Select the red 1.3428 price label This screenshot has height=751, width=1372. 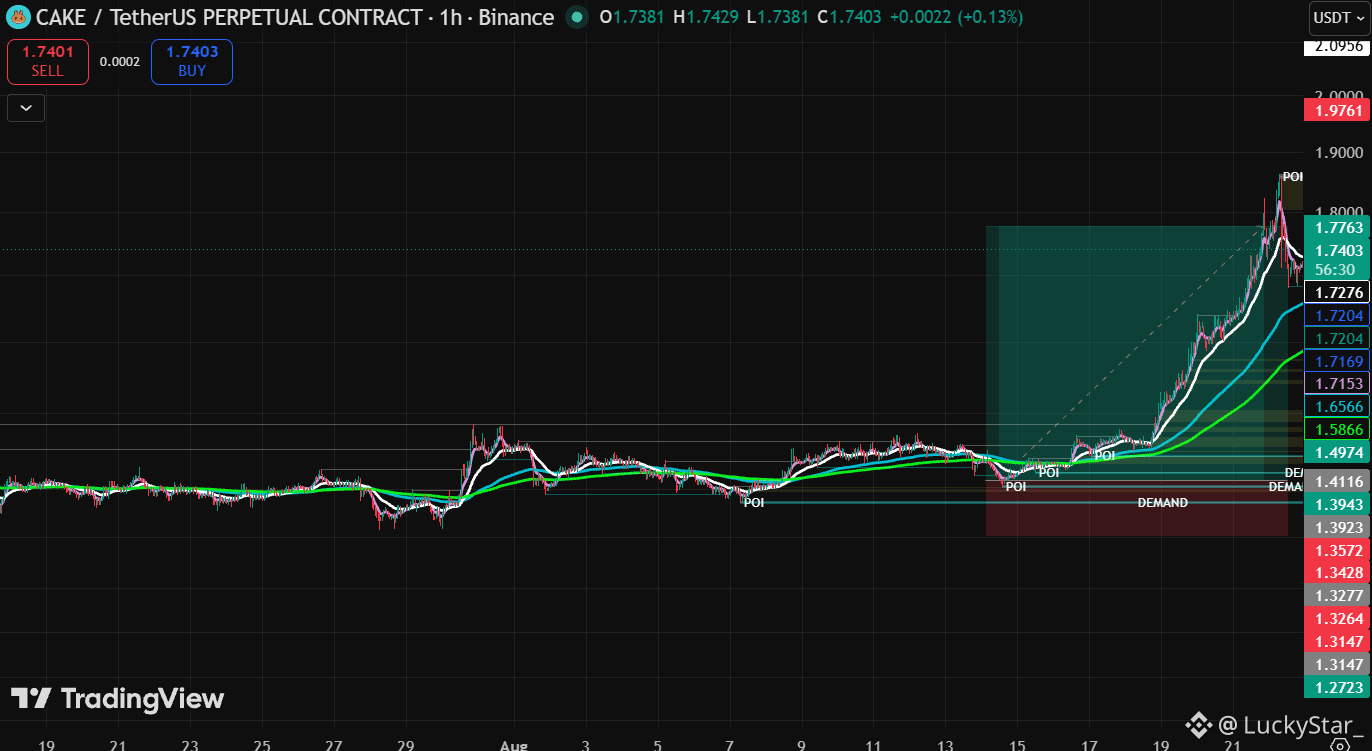click(x=1339, y=573)
